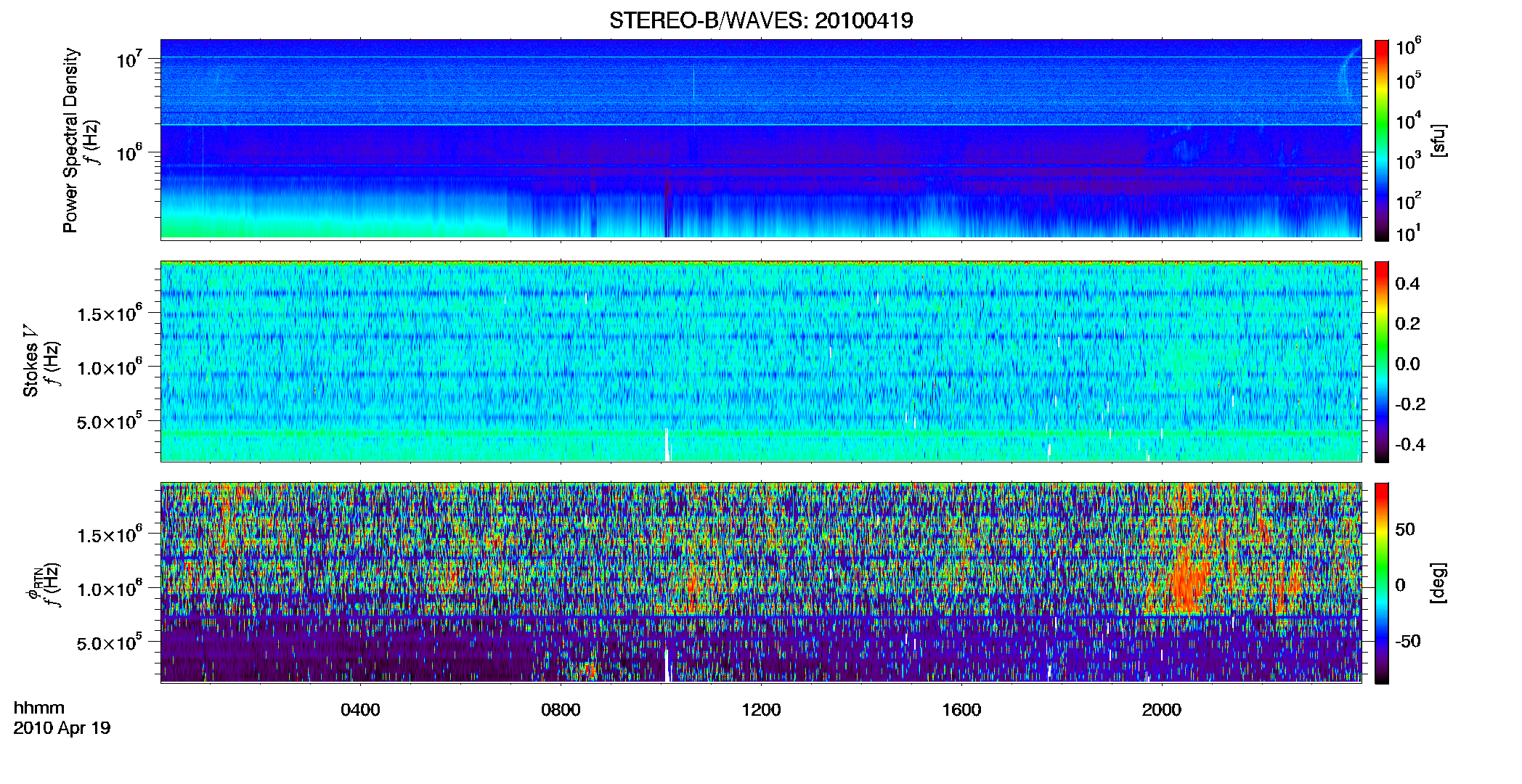Click the 10^7 frequency tick on the top panel
The width and height of the screenshot is (1522, 784).
click(129, 59)
